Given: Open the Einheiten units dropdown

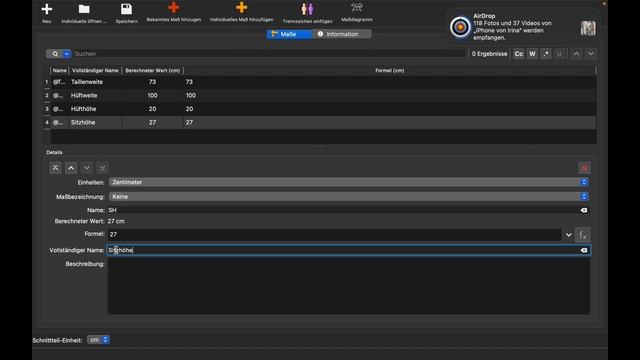Looking at the screenshot, I should [349, 182].
